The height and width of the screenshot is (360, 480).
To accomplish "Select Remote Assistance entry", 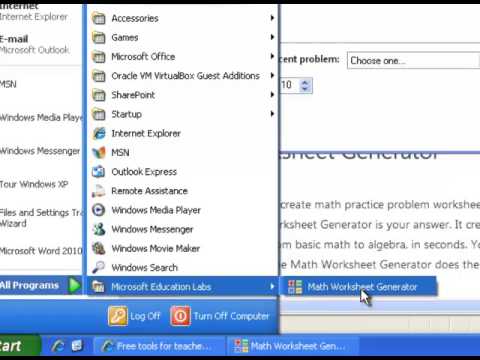I will click(182, 191).
